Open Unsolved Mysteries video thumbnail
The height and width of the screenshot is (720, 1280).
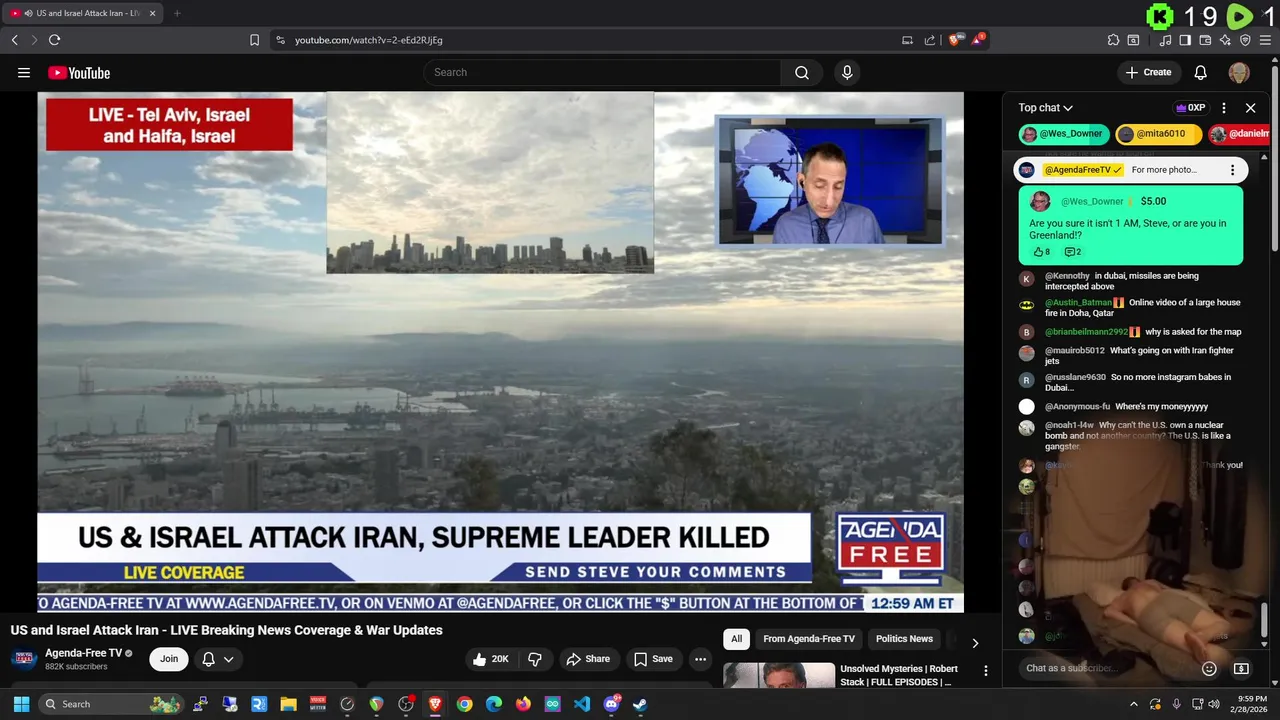click(779, 675)
